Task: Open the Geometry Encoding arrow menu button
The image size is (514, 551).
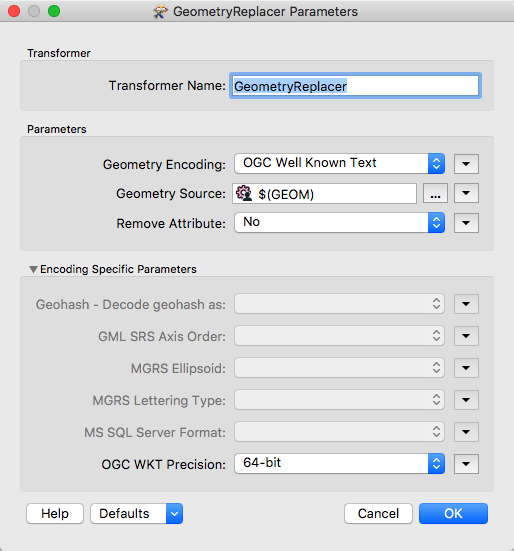Action: (466, 164)
